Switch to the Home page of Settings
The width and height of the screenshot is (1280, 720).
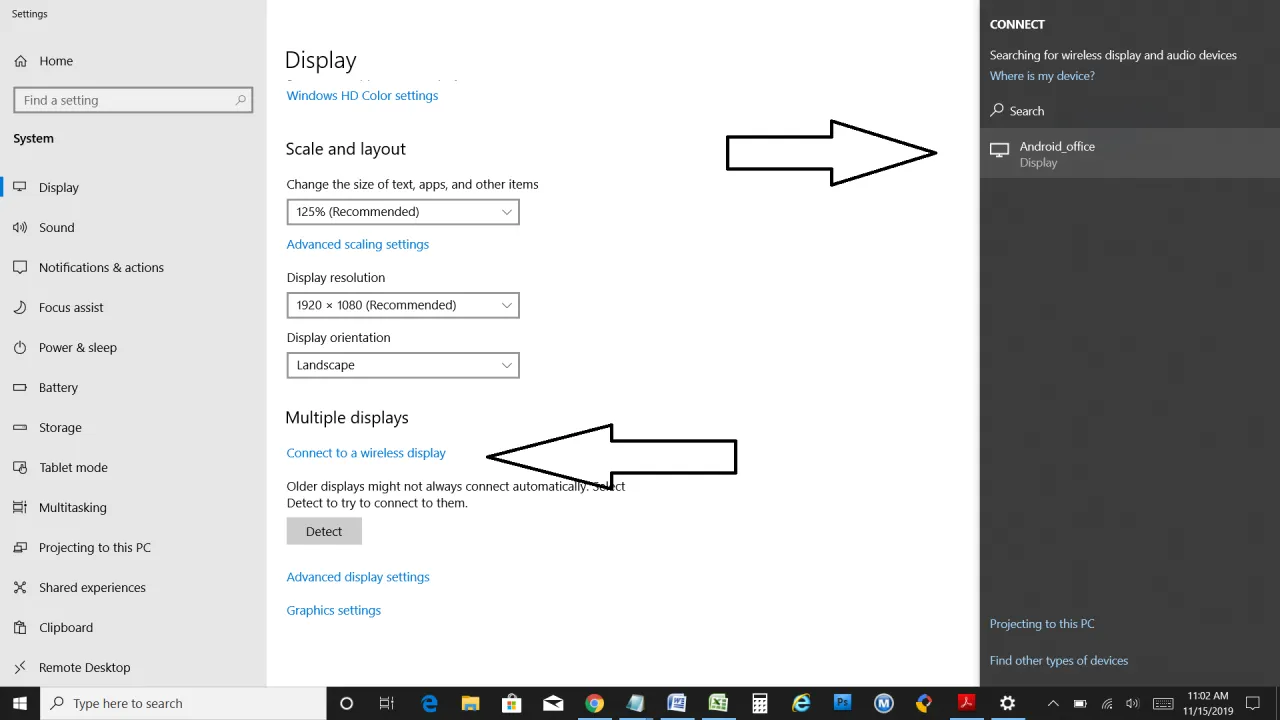55,61
